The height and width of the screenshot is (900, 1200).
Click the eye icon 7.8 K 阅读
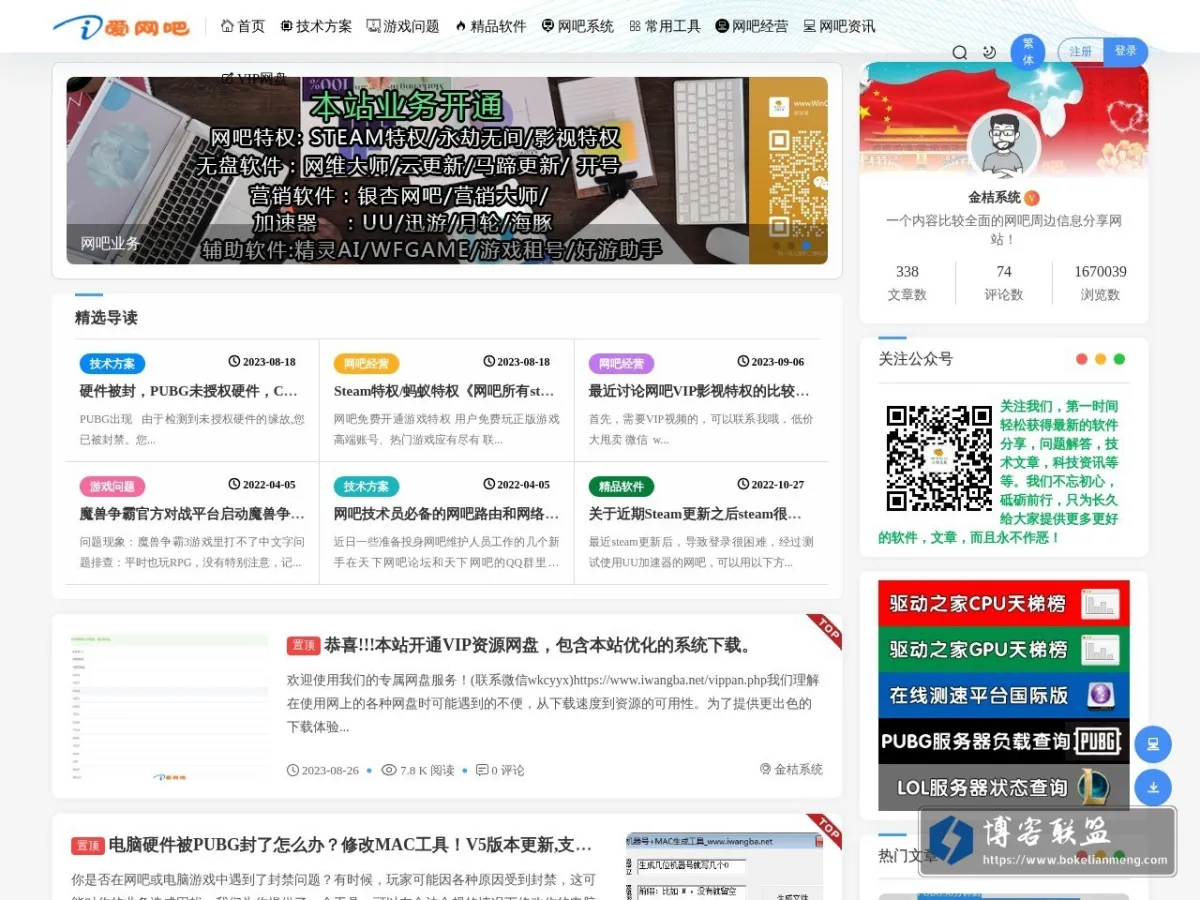(418, 770)
